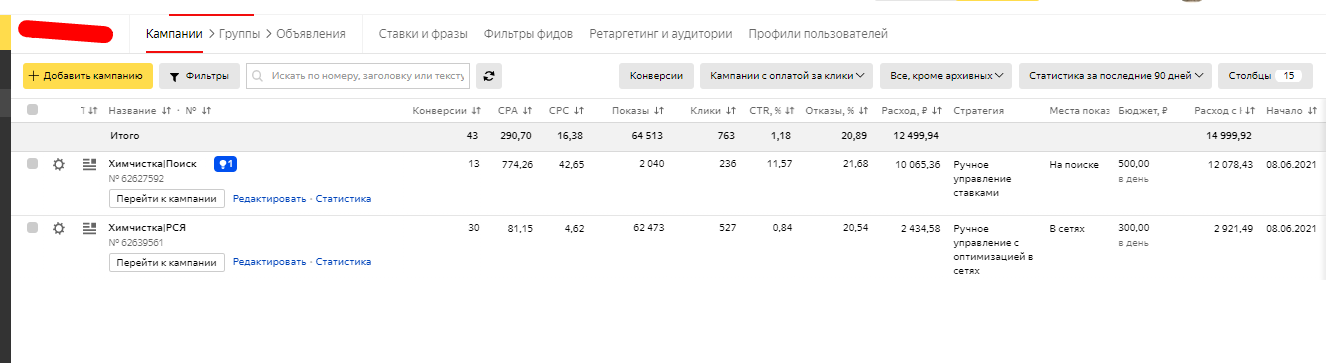This screenshot has width=1326, height=363.
Task: Check the Химчистка|РСЯ campaign checkbox
Action: click(32, 228)
